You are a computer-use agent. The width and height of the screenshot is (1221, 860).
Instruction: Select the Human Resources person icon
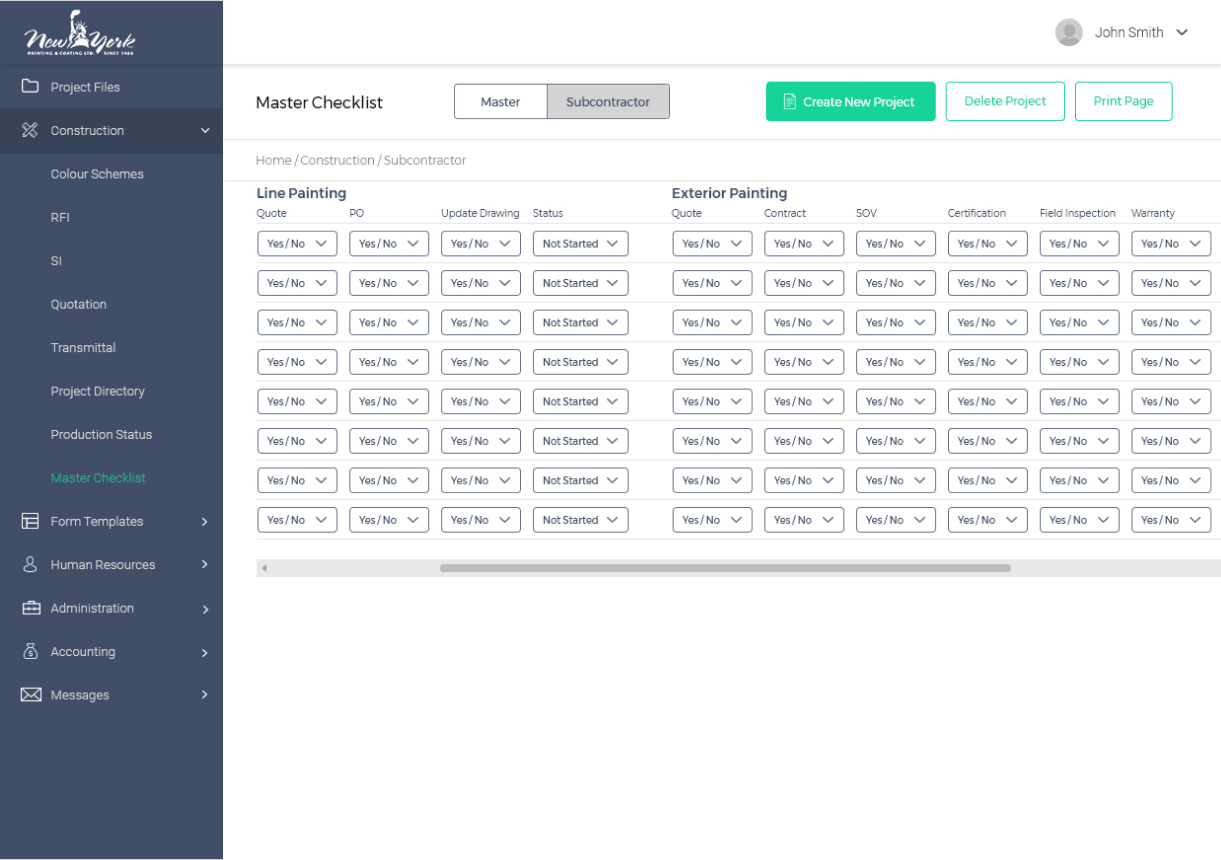[x=27, y=564]
